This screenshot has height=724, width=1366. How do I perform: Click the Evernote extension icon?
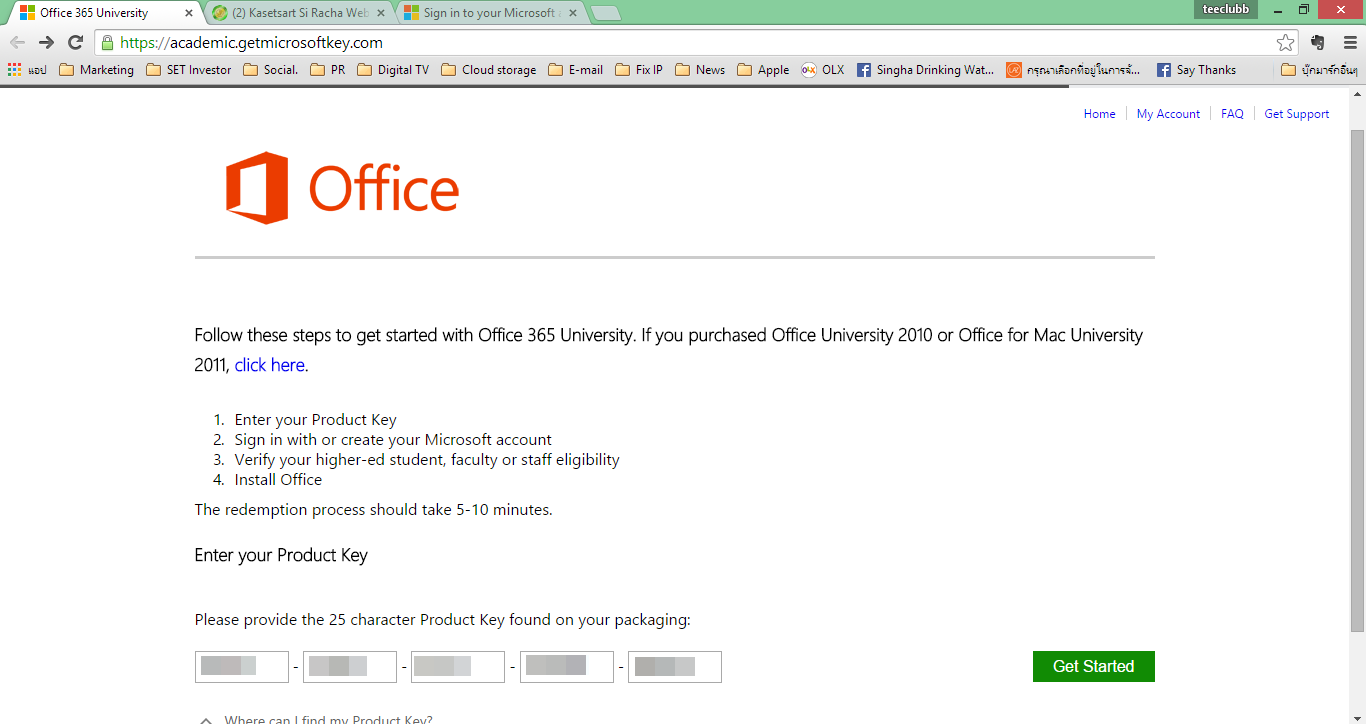pyautogui.click(x=1318, y=43)
